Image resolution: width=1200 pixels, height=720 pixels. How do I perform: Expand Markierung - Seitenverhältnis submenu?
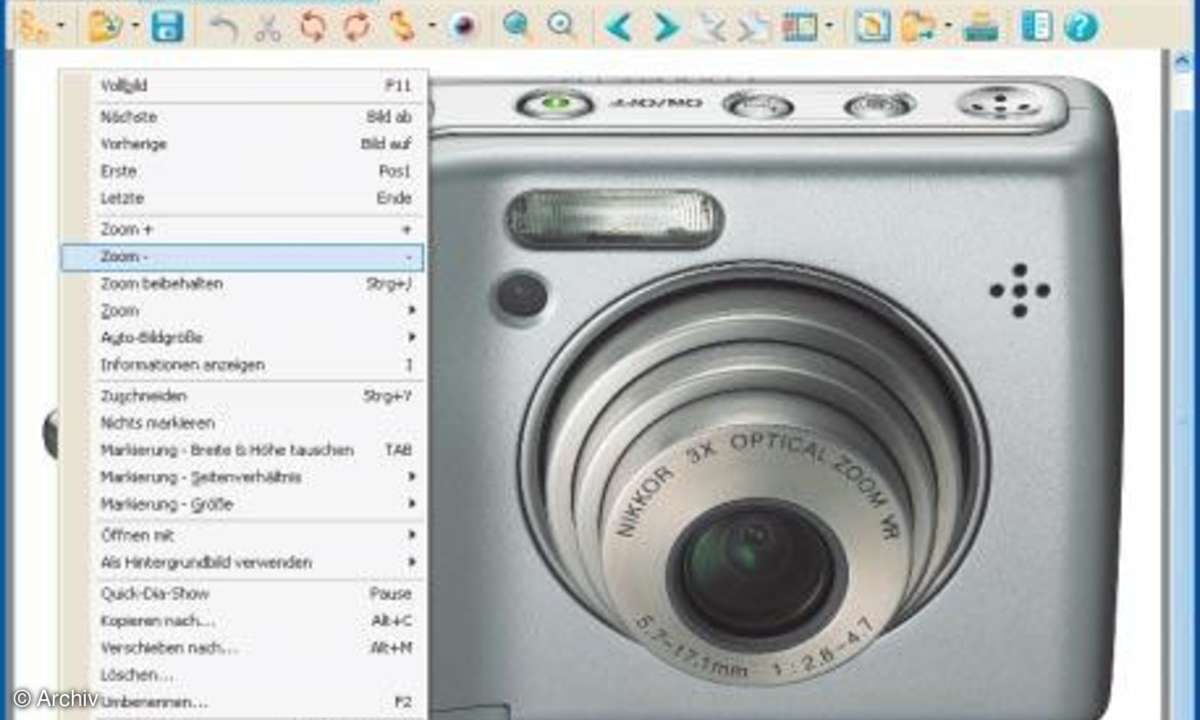243,477
